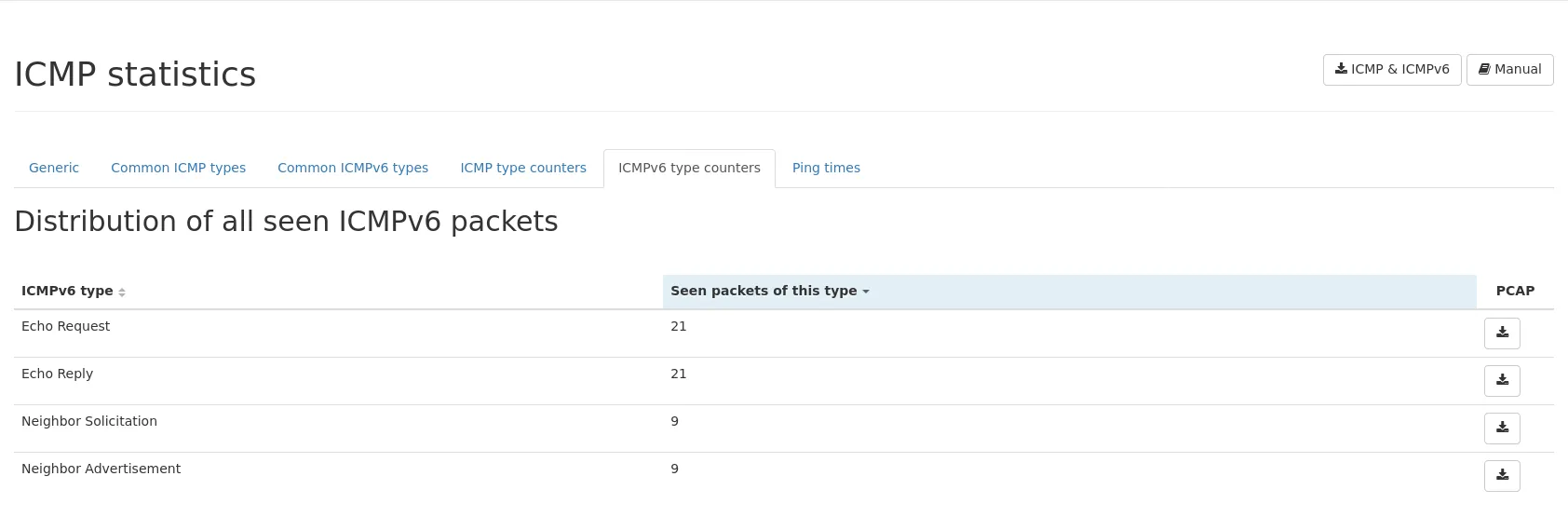Viewport: 1568px width, 517px height.
Task: Download PCAP for Echo Request packets
Action: click(1501, 333)
